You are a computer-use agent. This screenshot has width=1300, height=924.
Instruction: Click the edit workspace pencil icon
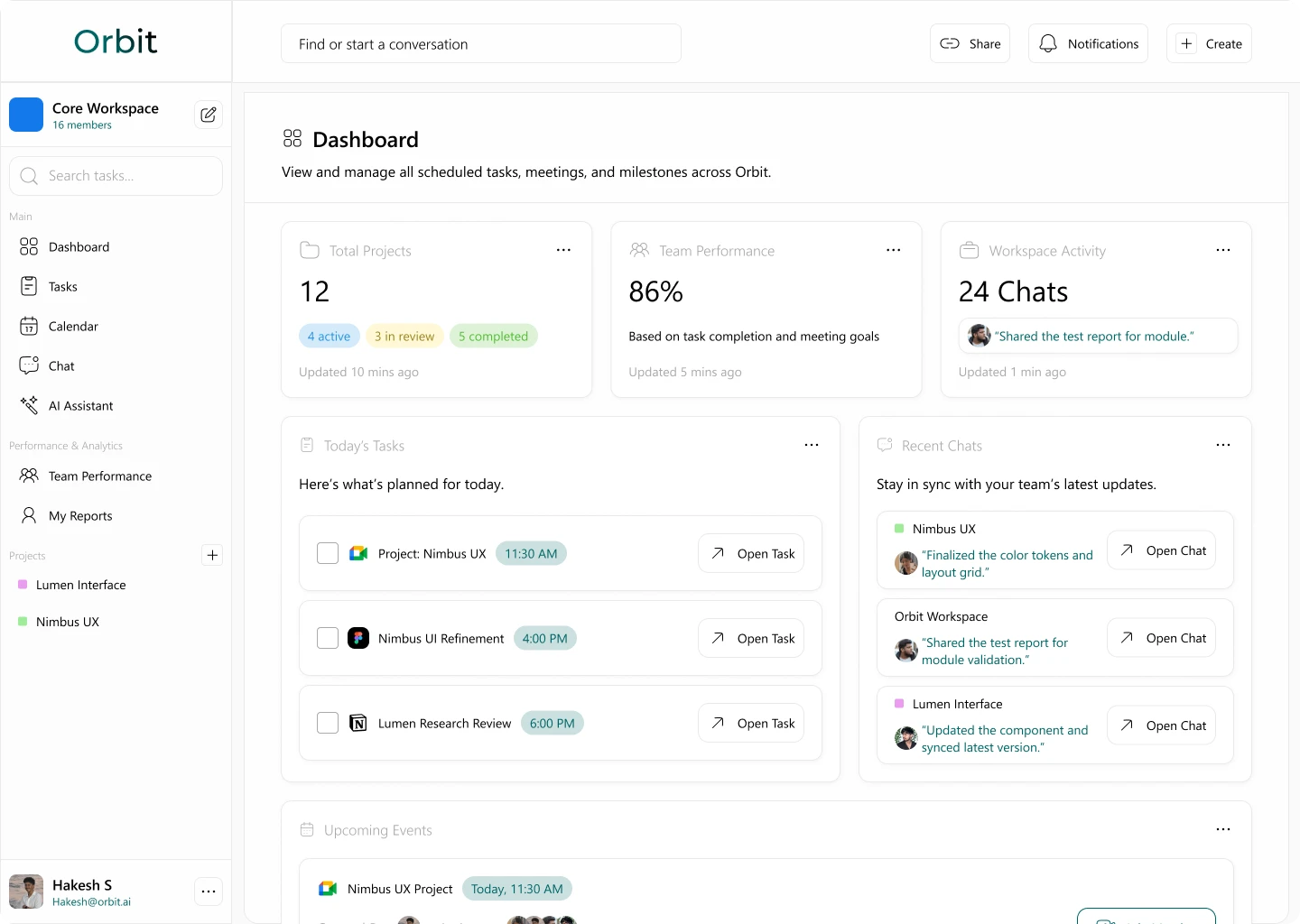[208, 115]
